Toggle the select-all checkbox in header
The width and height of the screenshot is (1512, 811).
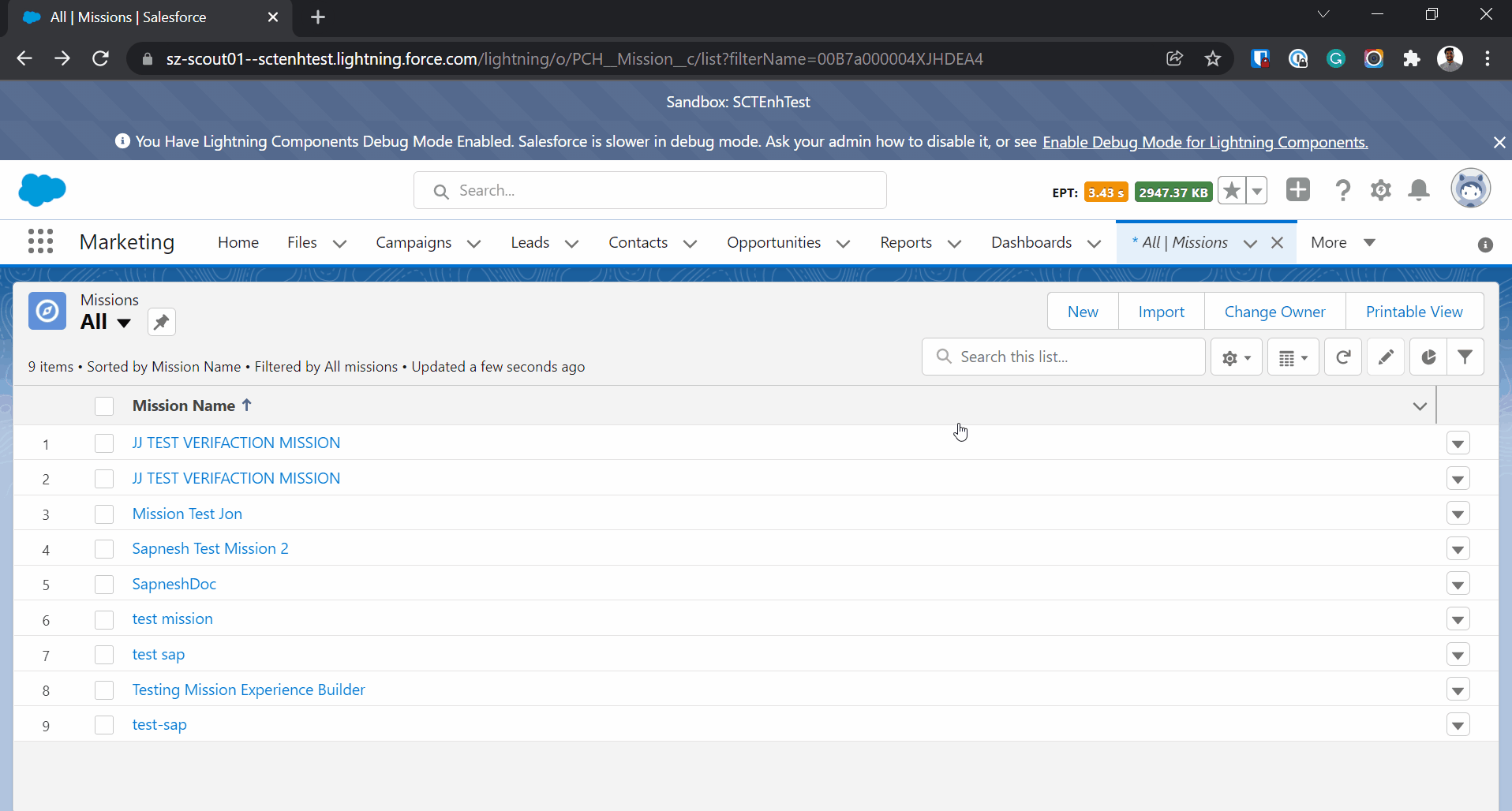pos(104,406)
